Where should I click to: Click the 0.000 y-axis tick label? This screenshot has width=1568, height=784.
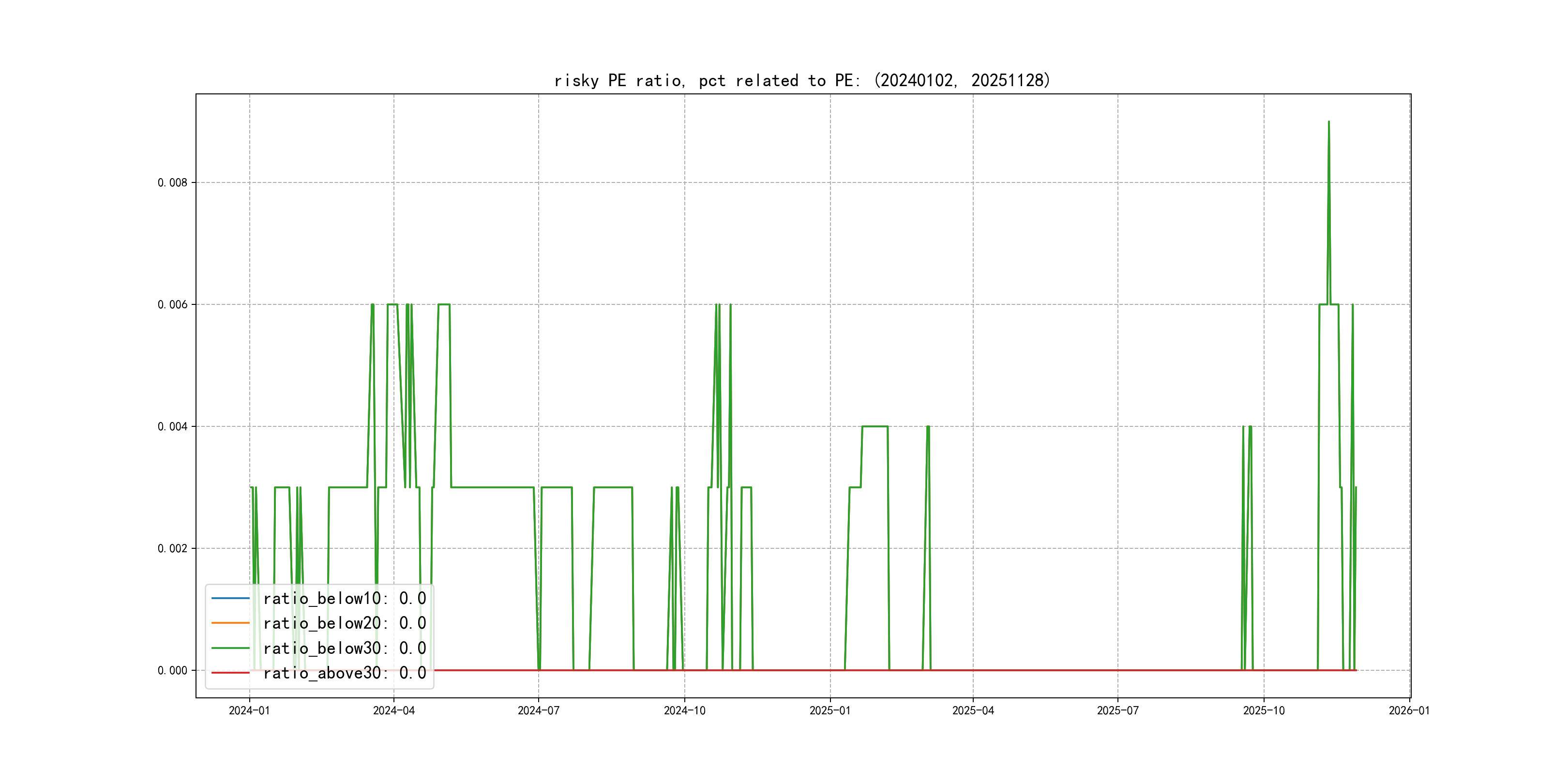coord(172,671)
